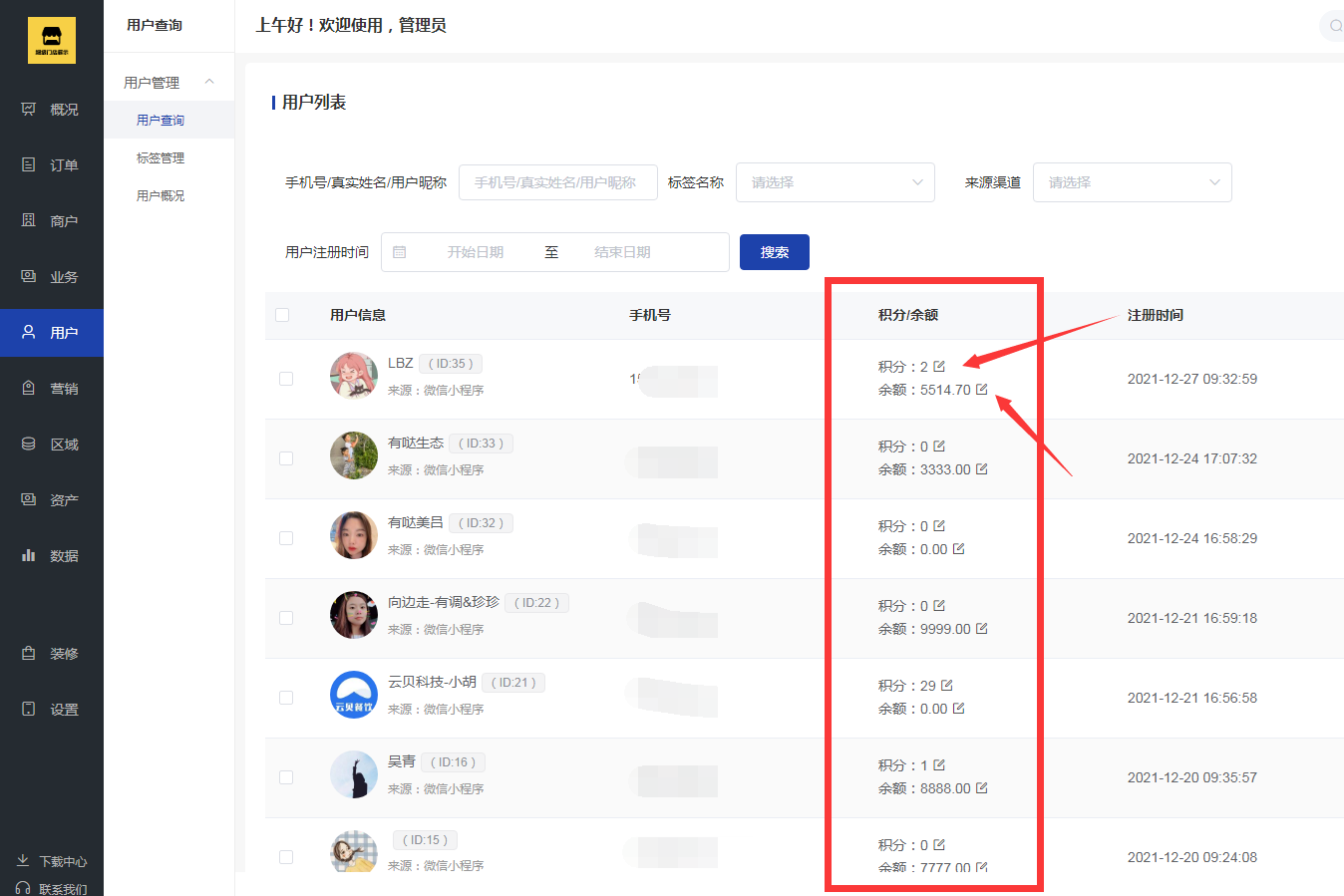Open the 装修 decoration sidebar item
Image resolution: width=1344 pixels, height=896 pixels.
pyautogui.click(x=52, y=654)
